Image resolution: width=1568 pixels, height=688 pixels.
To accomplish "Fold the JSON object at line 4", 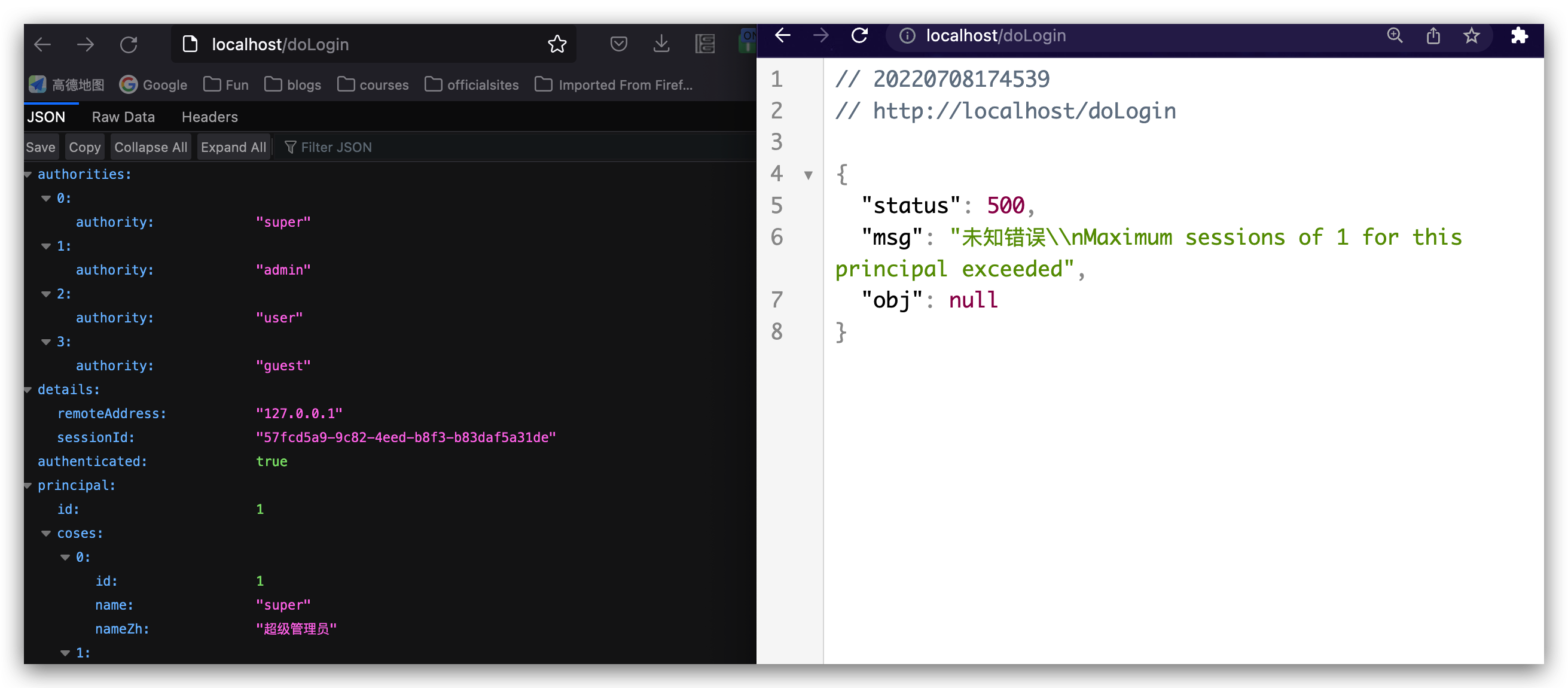I will (809, 175).
